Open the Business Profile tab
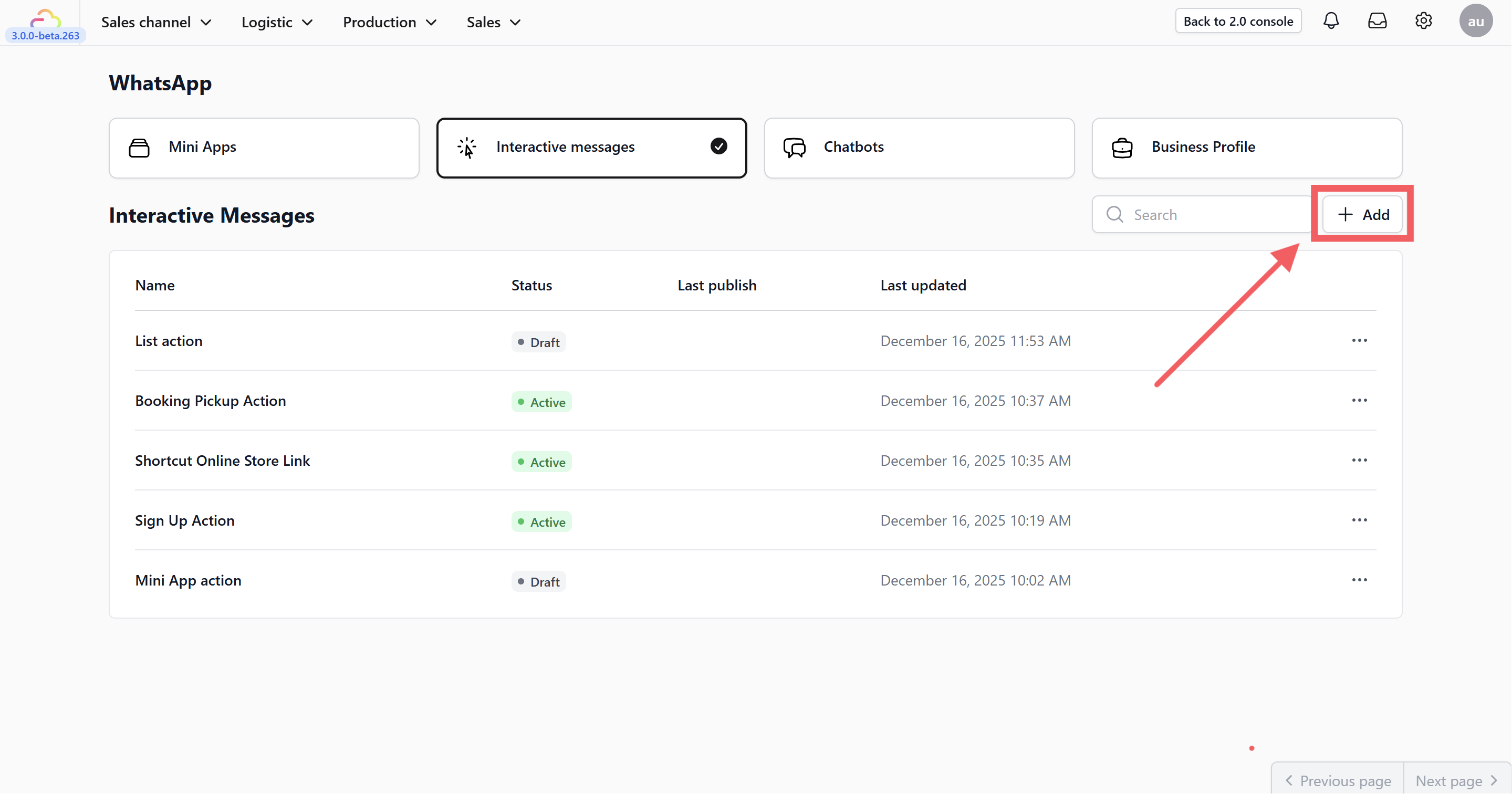This screenshot has width=1512, height=794. (x=1247, y=148)
